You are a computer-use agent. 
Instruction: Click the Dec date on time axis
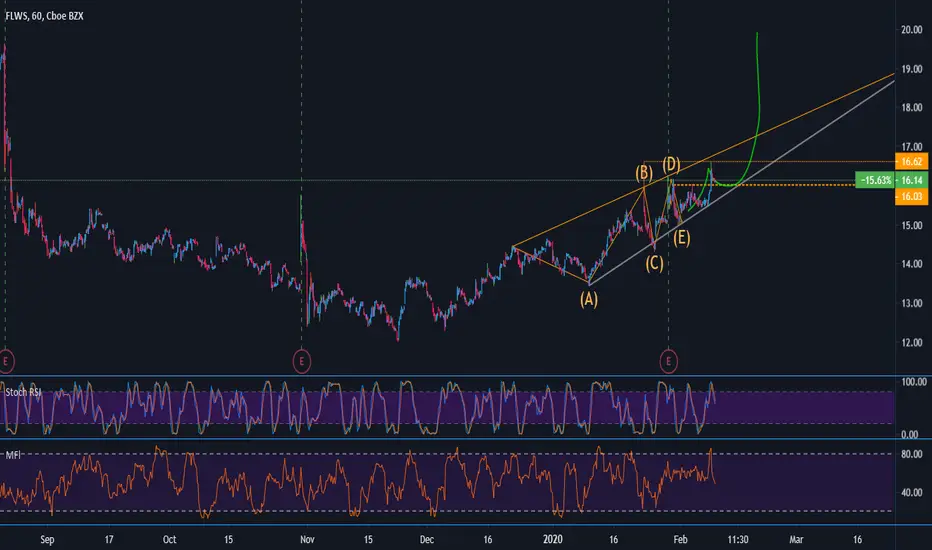[x=427, y=539]
